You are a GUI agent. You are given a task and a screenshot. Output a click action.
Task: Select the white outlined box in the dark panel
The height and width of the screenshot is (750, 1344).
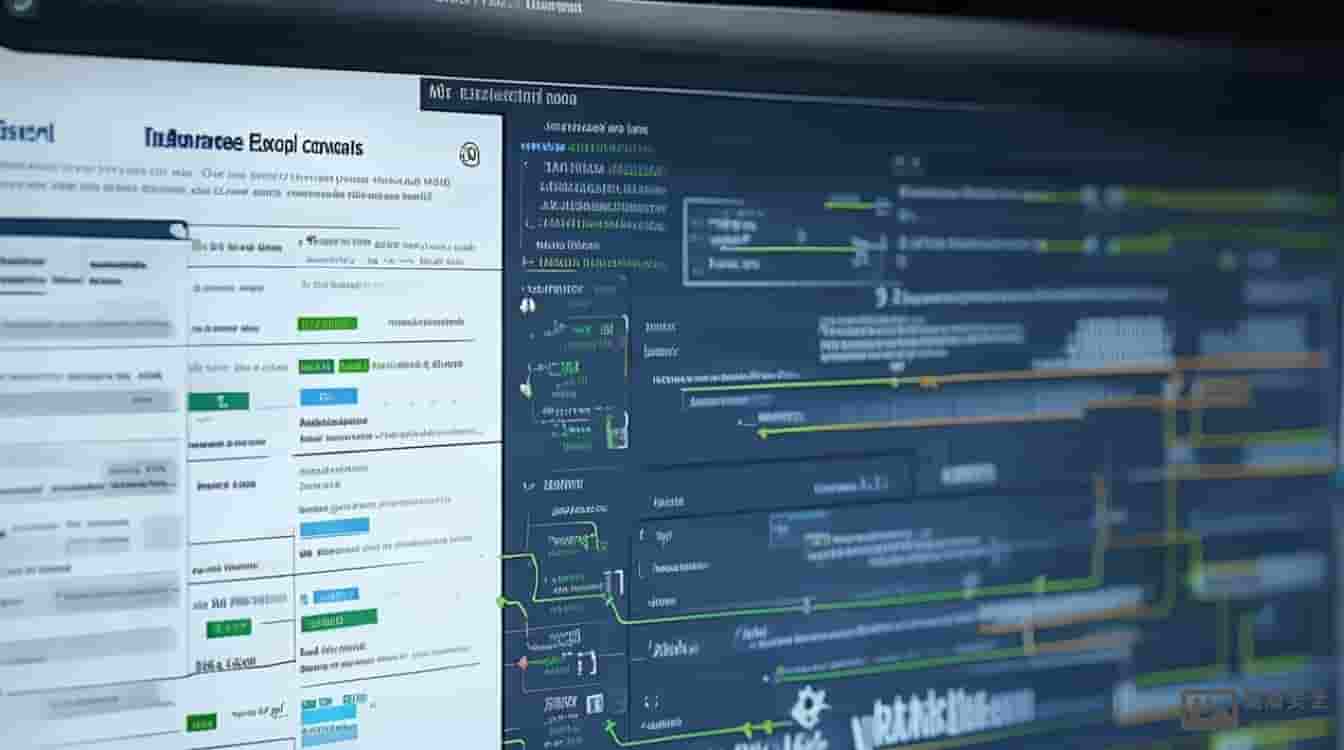[781, 240]
